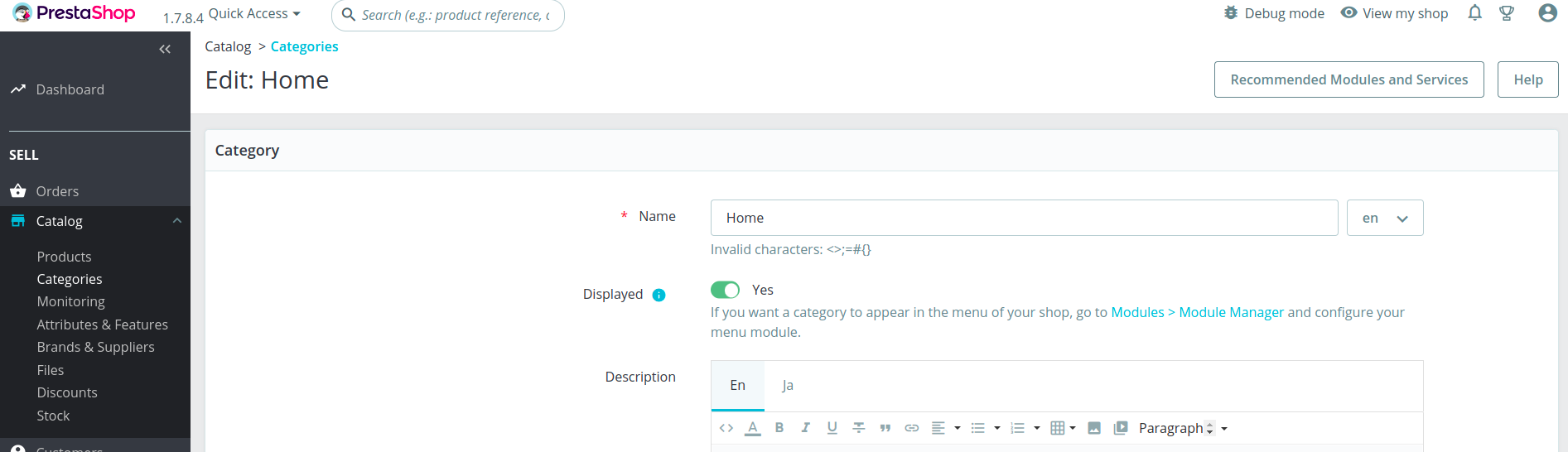Viewport: 1568px width, 452px height.
Task: Click the bold formatting icon
Action: pos(779,428)
